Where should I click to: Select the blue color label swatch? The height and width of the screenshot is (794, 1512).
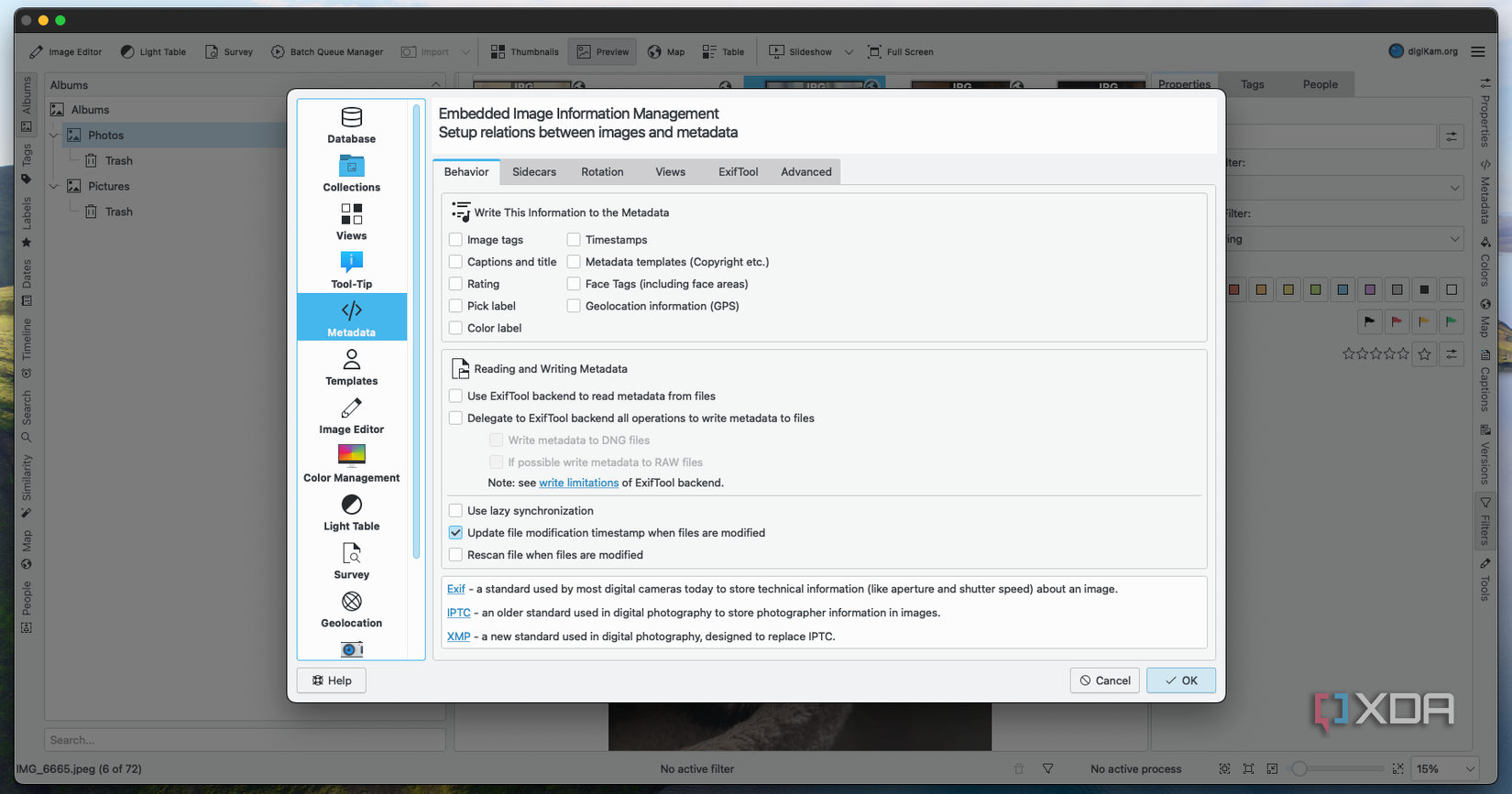(1342, 290)
